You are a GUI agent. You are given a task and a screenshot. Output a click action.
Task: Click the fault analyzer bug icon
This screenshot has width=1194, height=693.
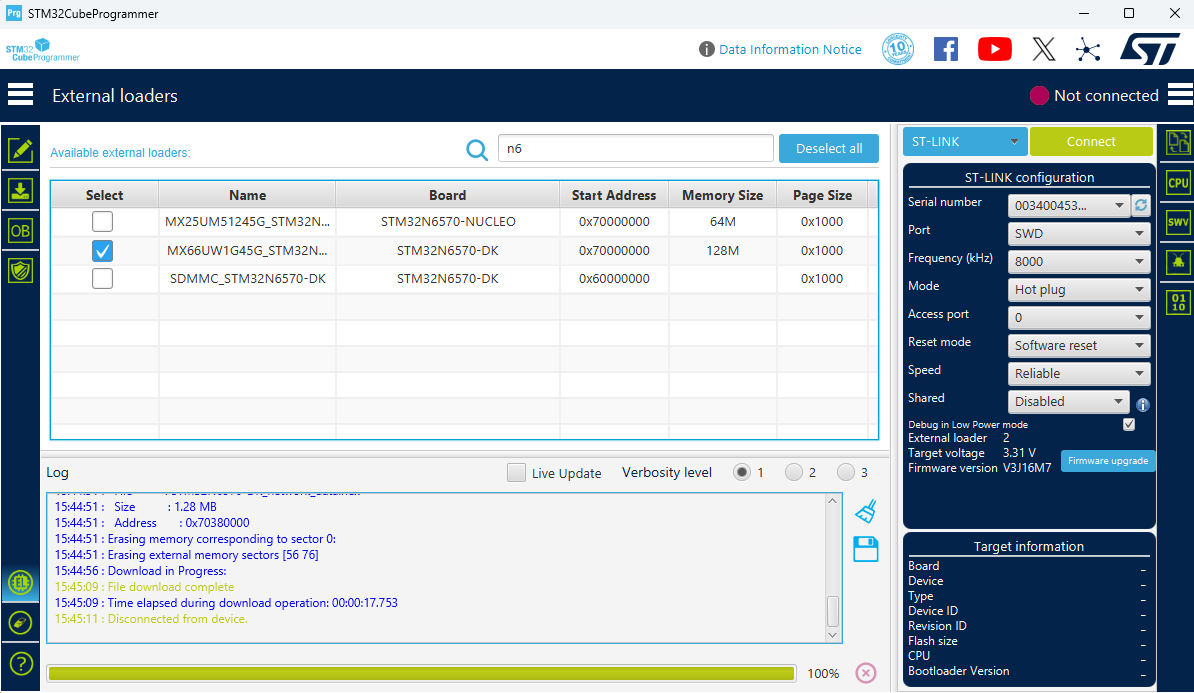click(1177, 261)
